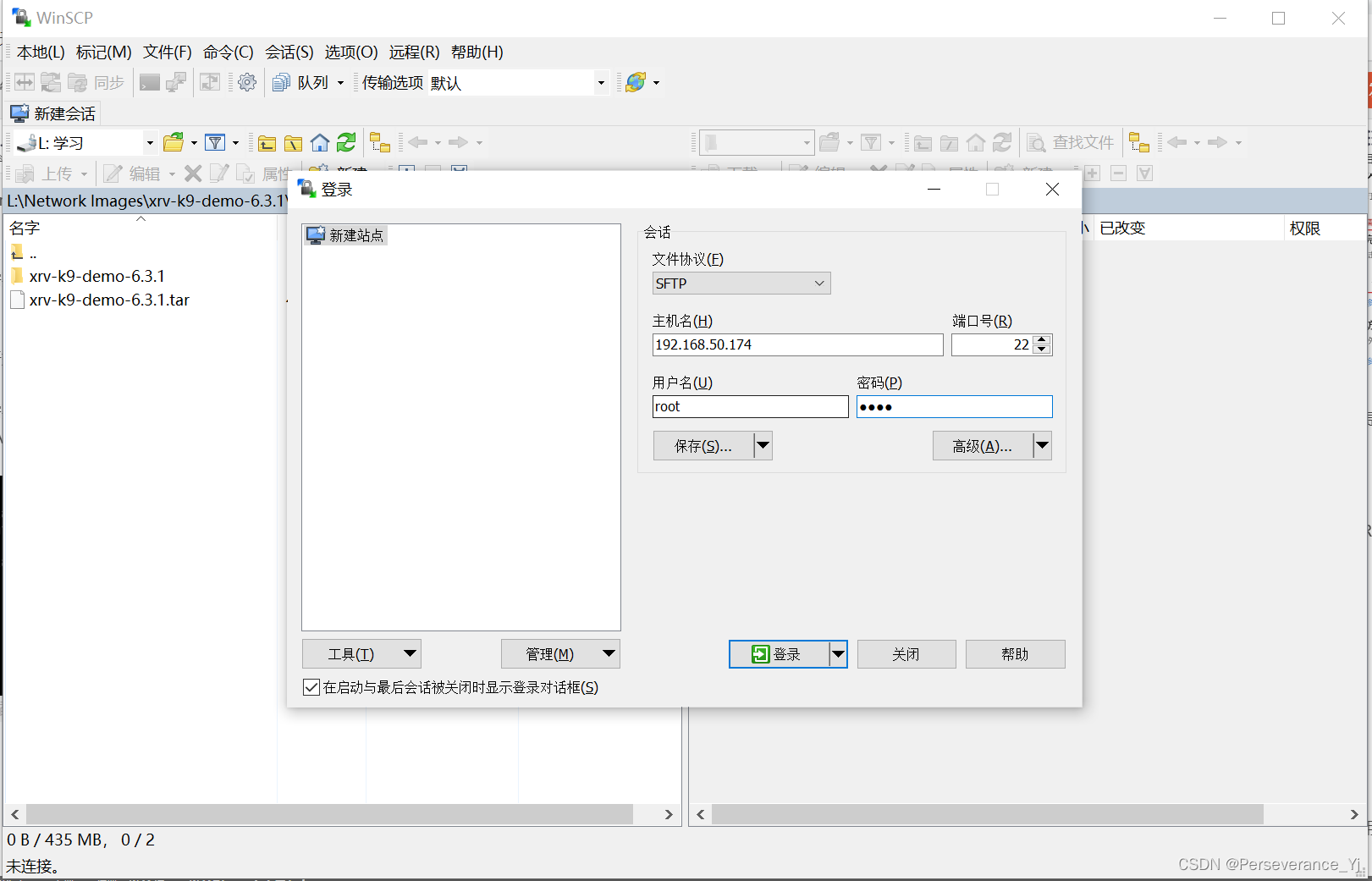
Task: Open preferences with the gear icon
Action: (246, 82)
